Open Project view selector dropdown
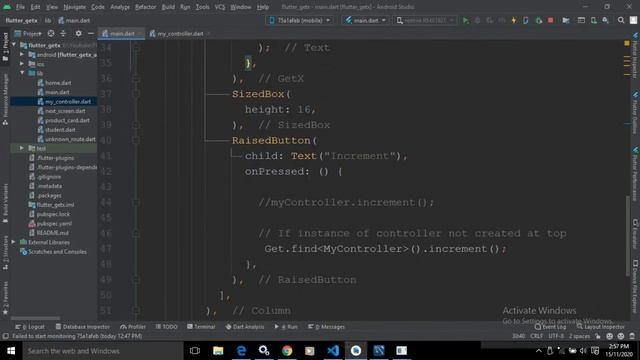640x360 pixels. click(28, 33)
